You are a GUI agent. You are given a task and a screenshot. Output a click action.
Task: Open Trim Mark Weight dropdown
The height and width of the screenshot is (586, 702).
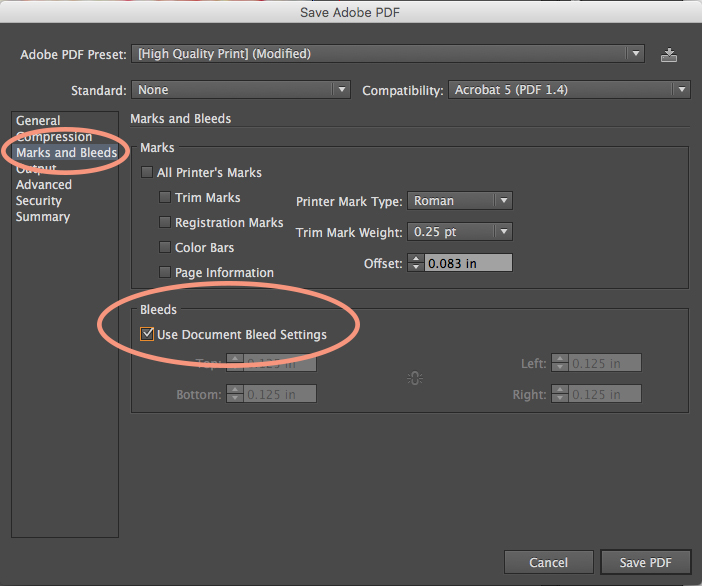[460, 232]
